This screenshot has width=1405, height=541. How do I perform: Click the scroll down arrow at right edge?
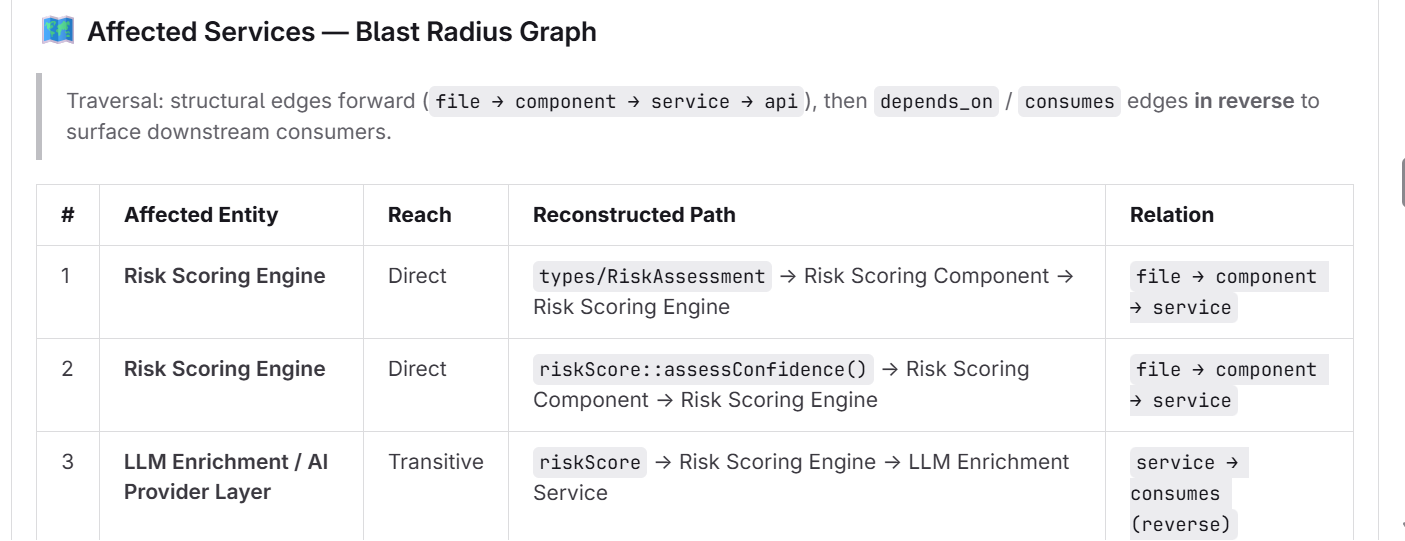coord(1403,524)
